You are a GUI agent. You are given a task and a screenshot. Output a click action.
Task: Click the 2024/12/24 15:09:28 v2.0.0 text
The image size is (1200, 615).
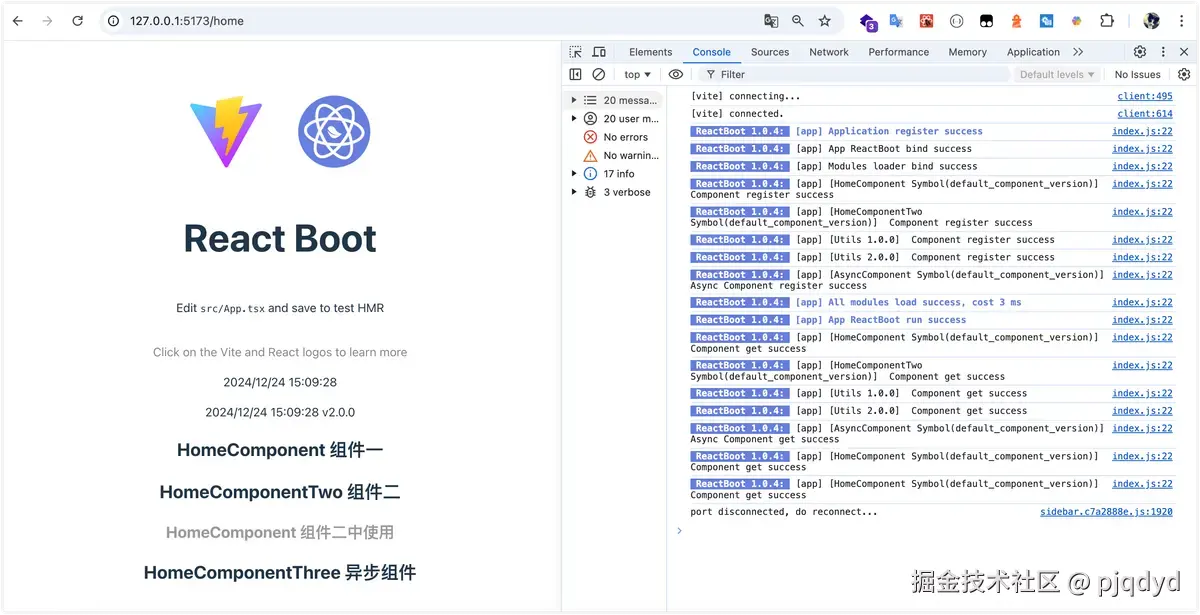[280, 412]
